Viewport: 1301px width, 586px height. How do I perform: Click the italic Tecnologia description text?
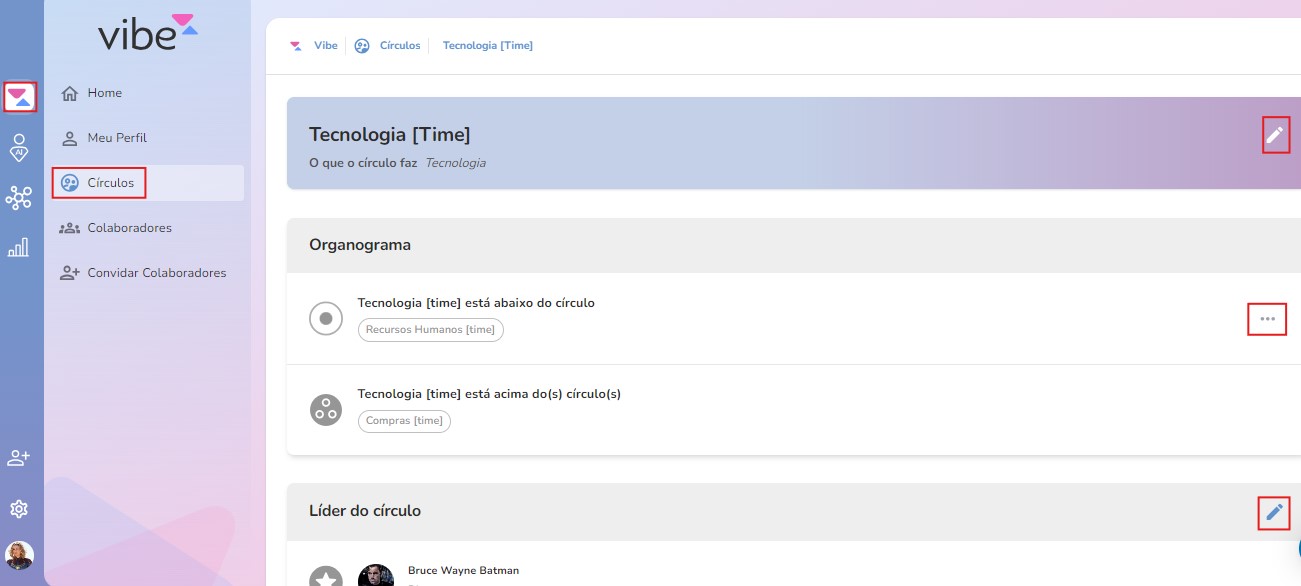click(x=456, y=162)
